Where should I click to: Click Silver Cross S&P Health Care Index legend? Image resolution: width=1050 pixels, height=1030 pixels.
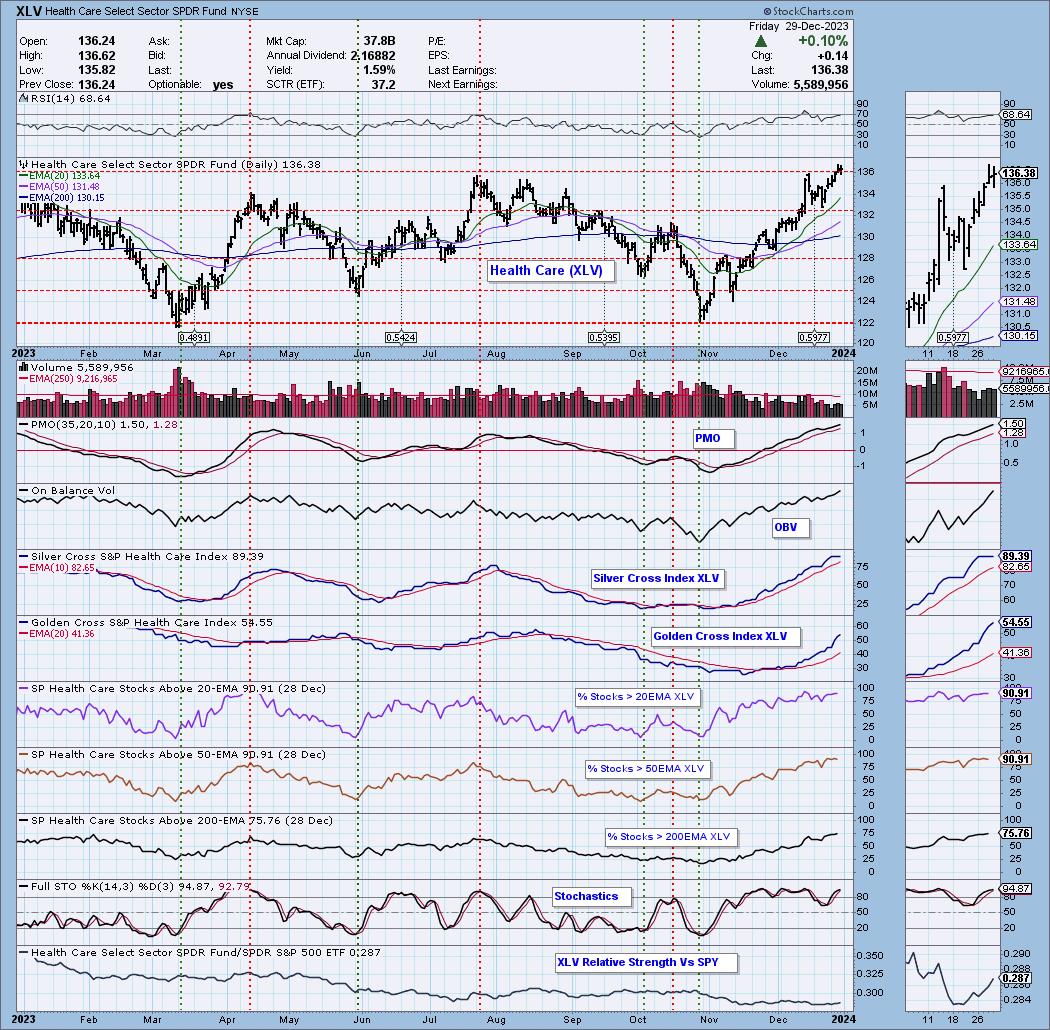click(141, 557)
